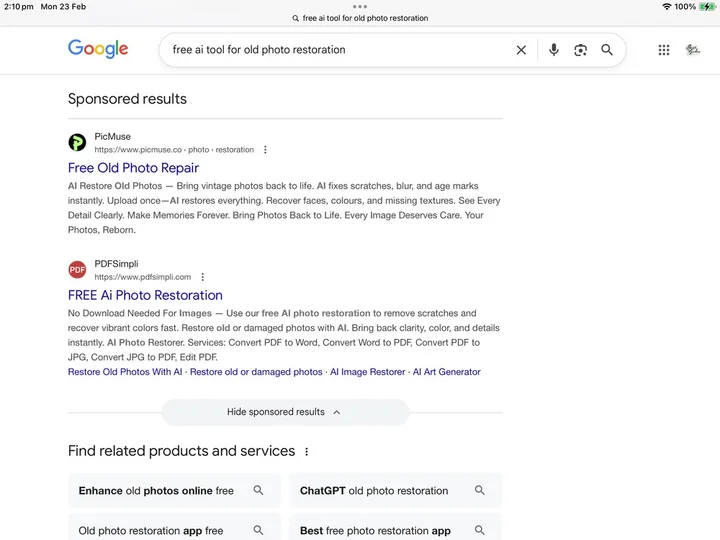Open Google Lens image search
The height and width of the screenshot is (540, 720).
coord(580,50)
